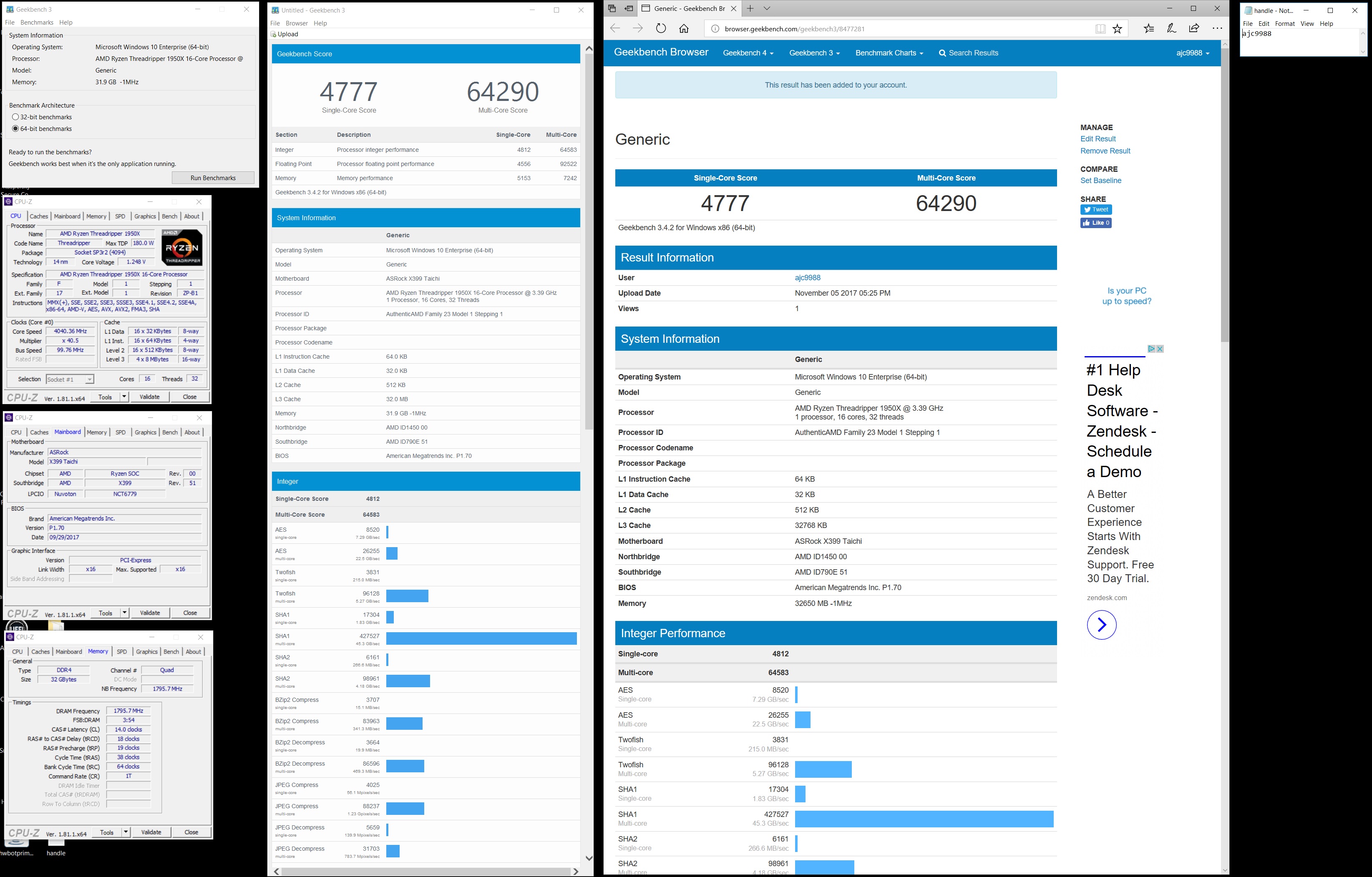1372x877 pixels.
Task: Open the browser more options ellipsis
Action: point(1218,28)
